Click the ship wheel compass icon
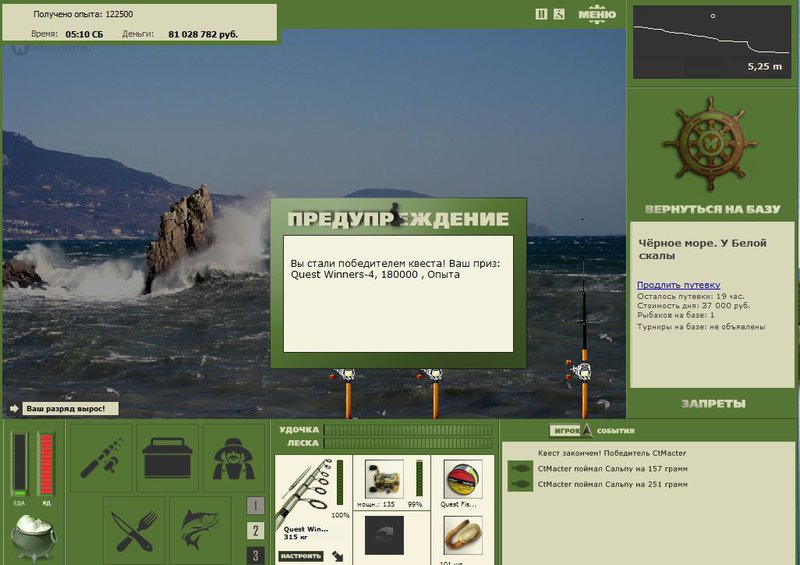800x565 pixels. pyautogui.click(x=710, y=144)
